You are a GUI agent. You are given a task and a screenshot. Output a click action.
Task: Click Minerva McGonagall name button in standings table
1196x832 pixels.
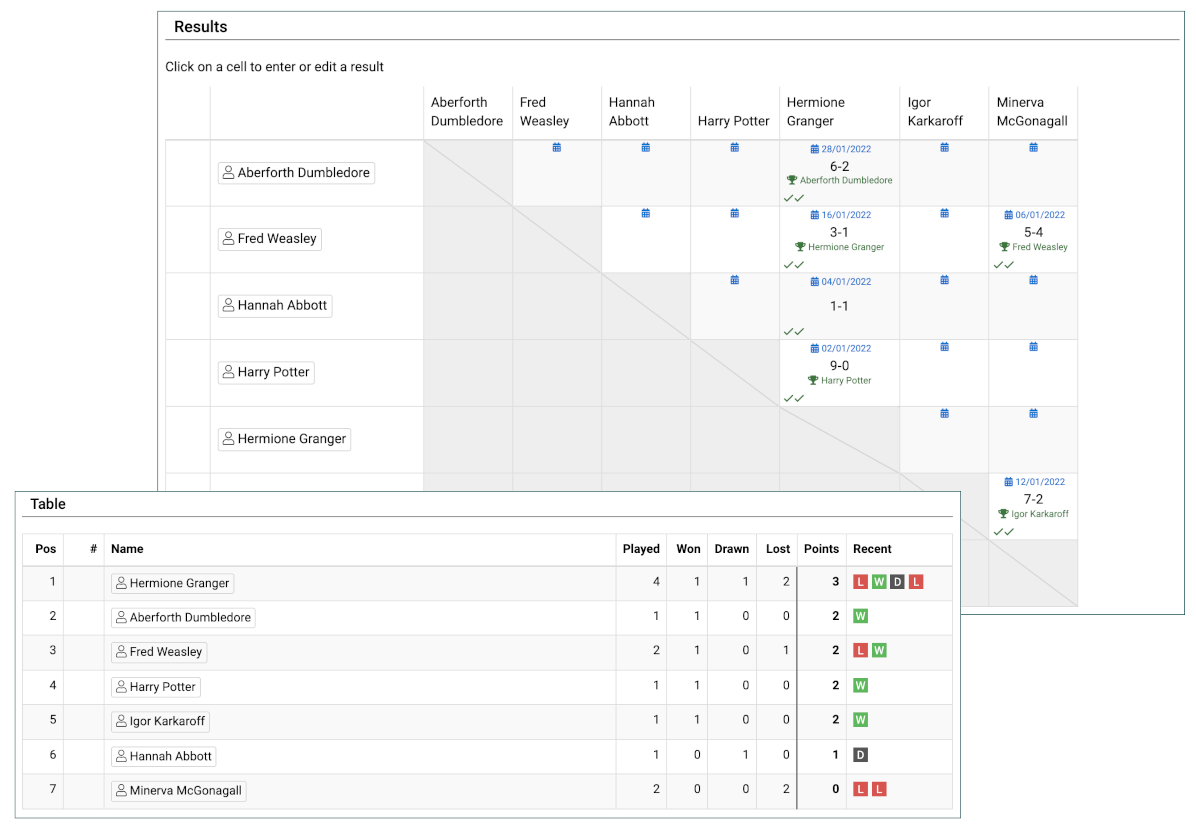(179, 791)
